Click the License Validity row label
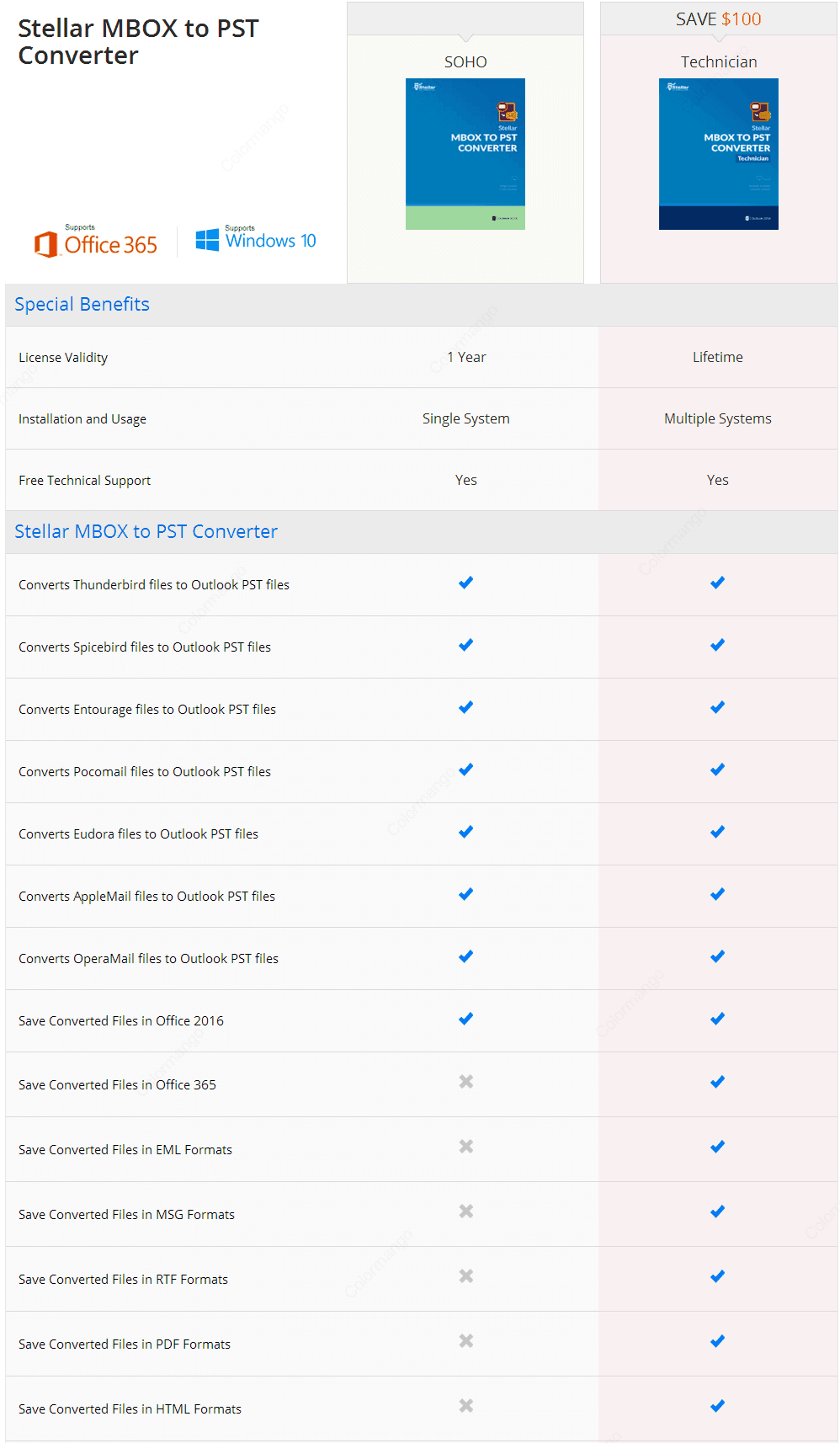The width and height of the screenshot is (840, 1443). [63, 358]
